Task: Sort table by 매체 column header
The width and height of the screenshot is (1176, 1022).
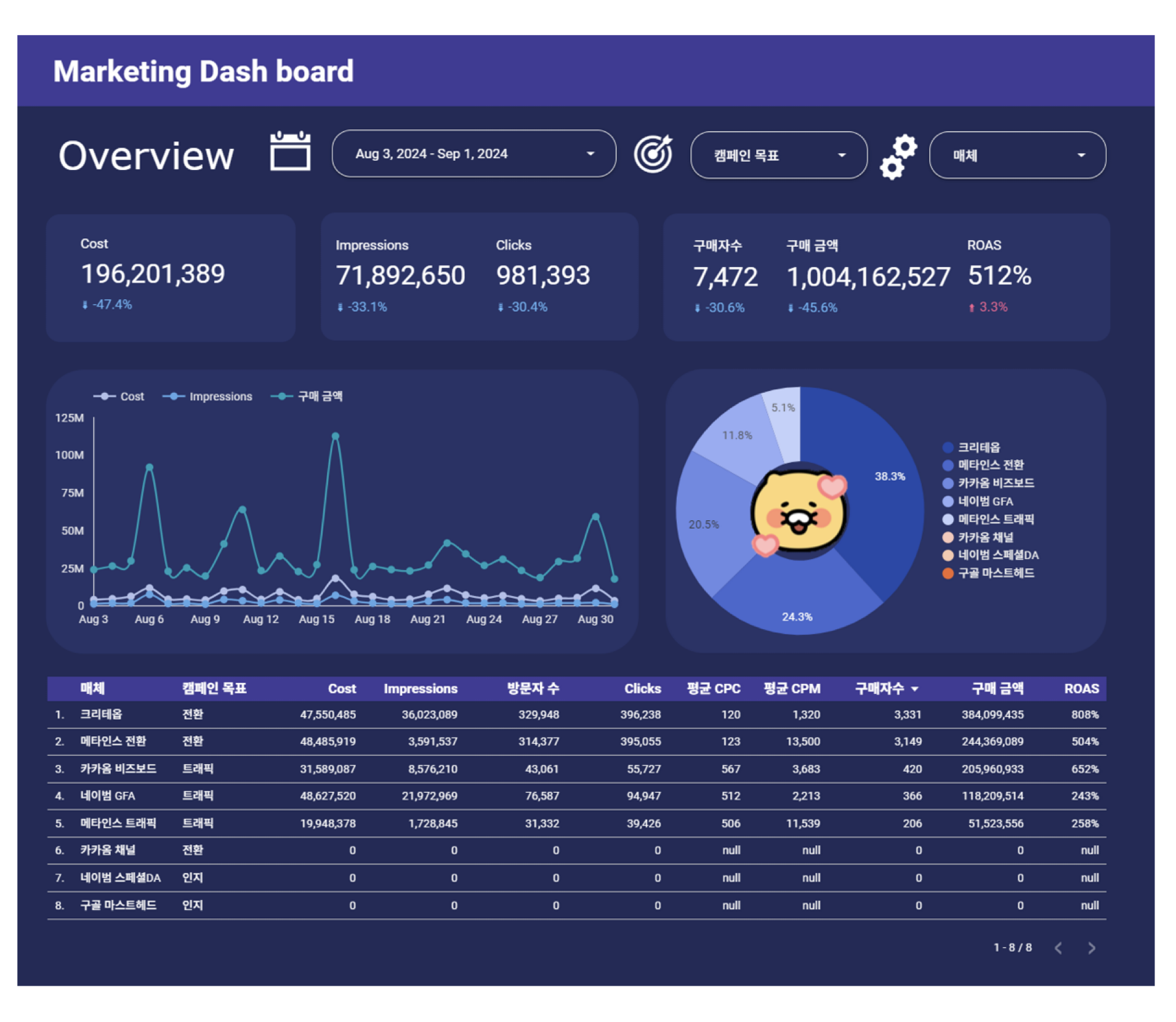Action: point(92,689)
